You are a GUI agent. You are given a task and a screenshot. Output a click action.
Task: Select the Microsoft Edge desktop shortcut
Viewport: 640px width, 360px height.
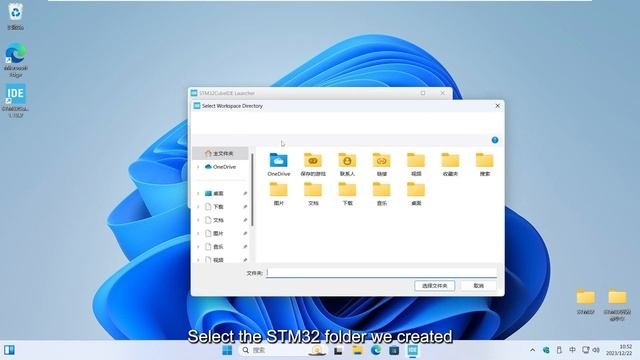[x=16, y=60]
